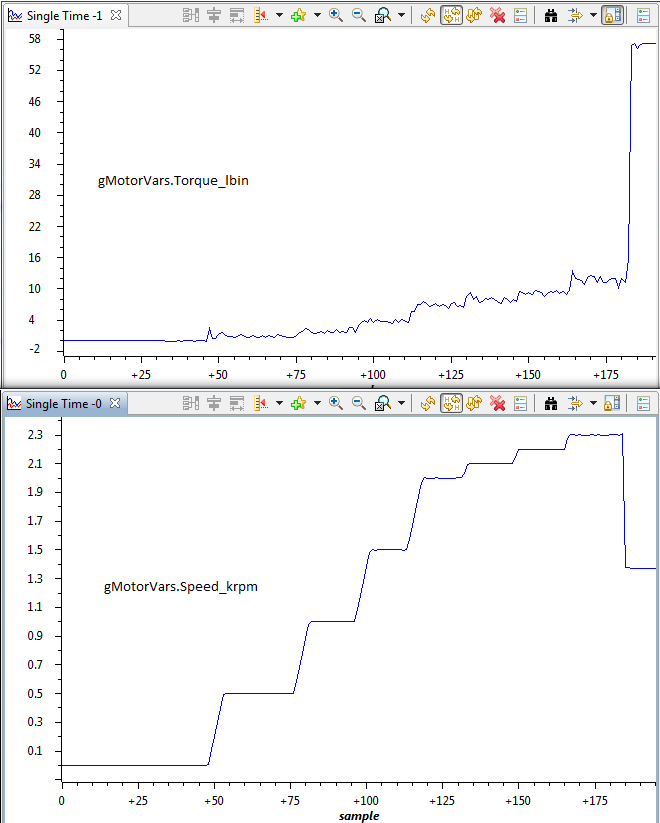The image size is (660, 823).
Task: Open reset zoom dropdown in Single Time -1
Action: [402, 15]
